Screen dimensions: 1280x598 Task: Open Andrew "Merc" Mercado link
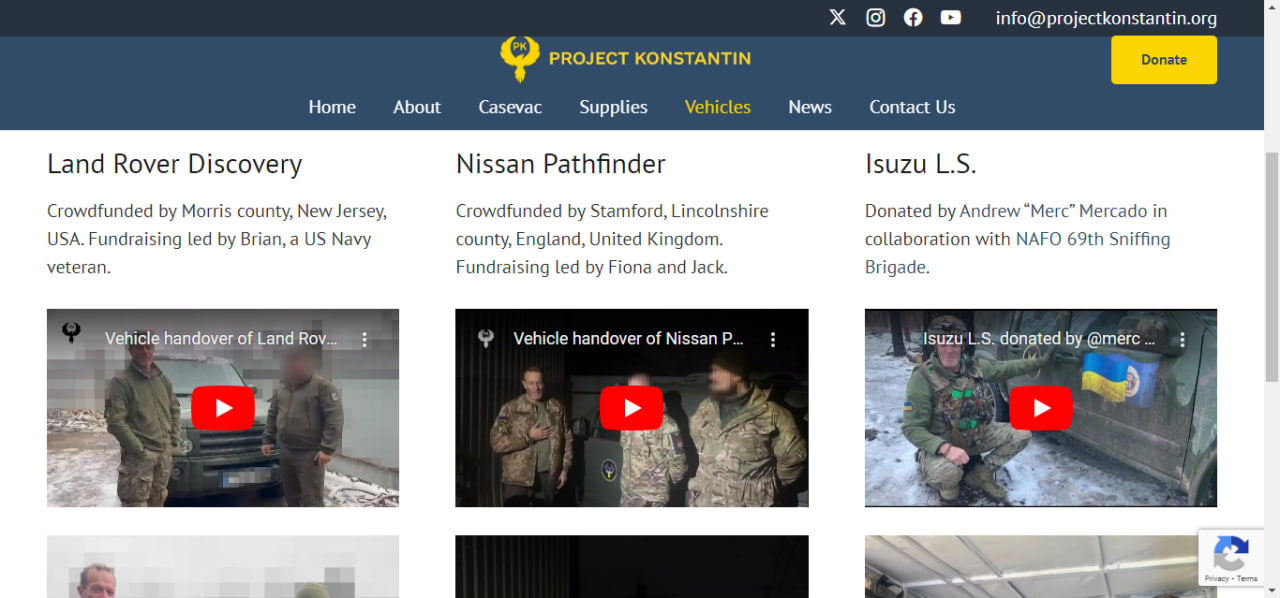click(1053, 211)
